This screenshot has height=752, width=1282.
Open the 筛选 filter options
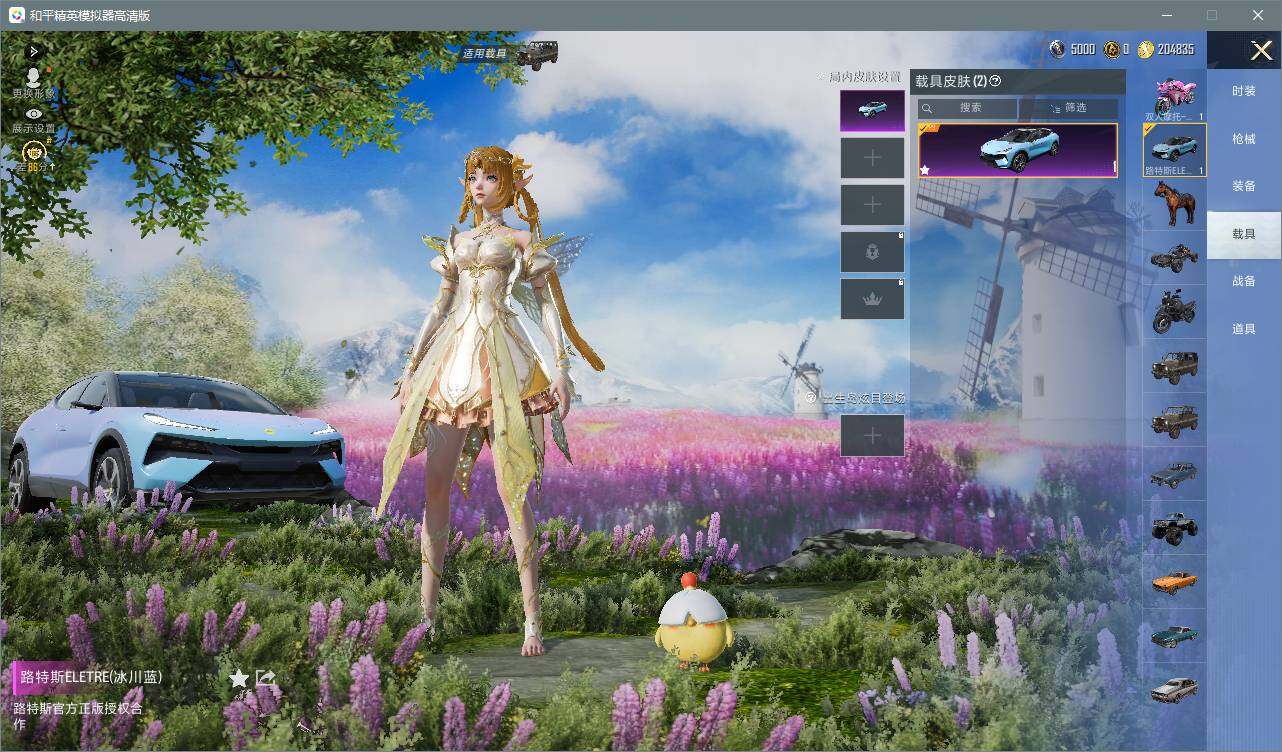click(1068, 108)
